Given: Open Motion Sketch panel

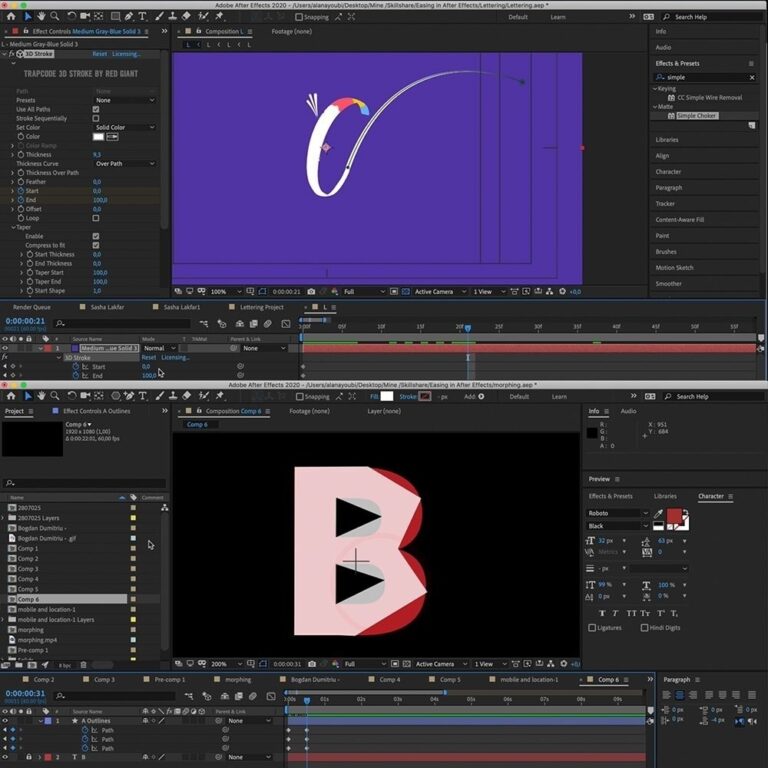Looking at the screenshot, I should tap(674, 267).
